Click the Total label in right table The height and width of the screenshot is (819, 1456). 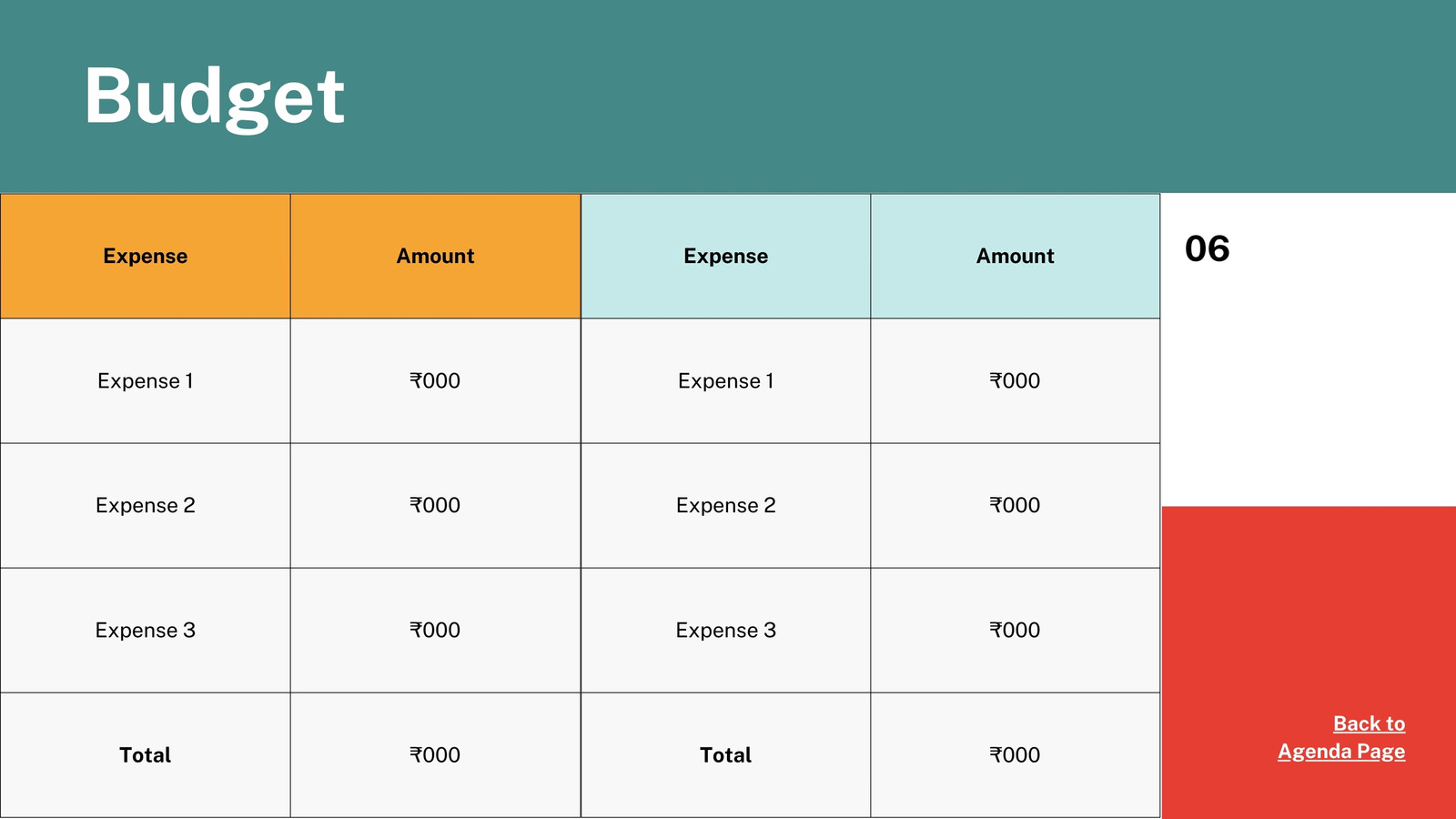(x=726, y=755)
